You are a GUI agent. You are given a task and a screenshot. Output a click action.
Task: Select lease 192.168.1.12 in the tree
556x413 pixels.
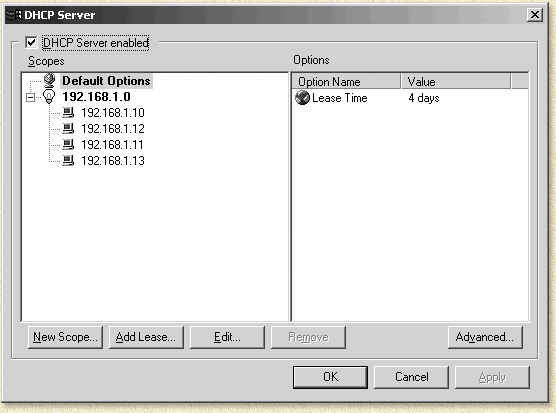coord(113,129)
